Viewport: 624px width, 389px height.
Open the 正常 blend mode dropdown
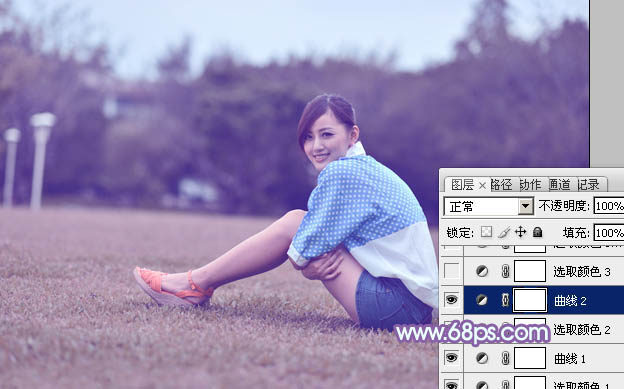point(488,206)
